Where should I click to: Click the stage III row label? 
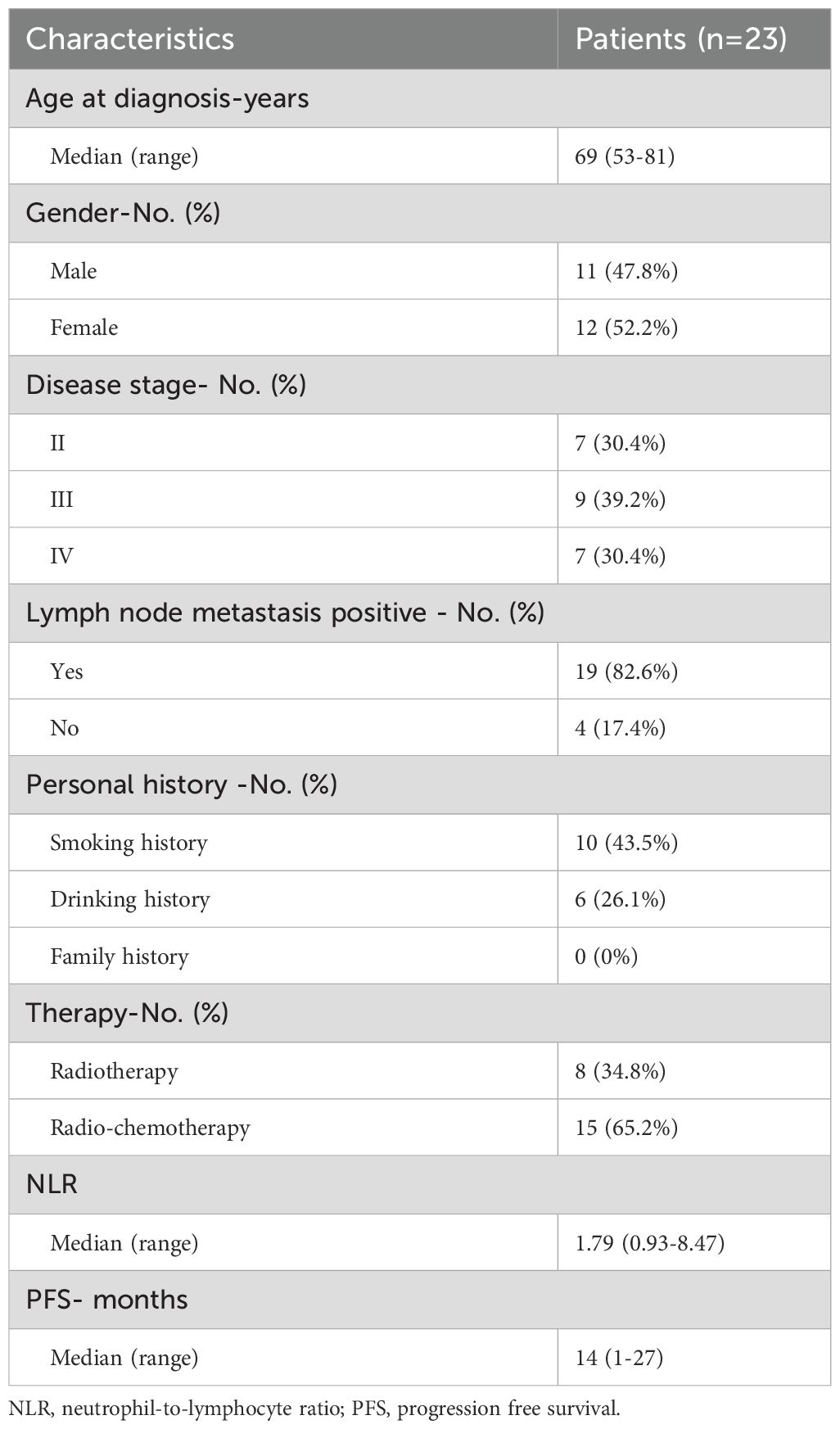(61, 499)
